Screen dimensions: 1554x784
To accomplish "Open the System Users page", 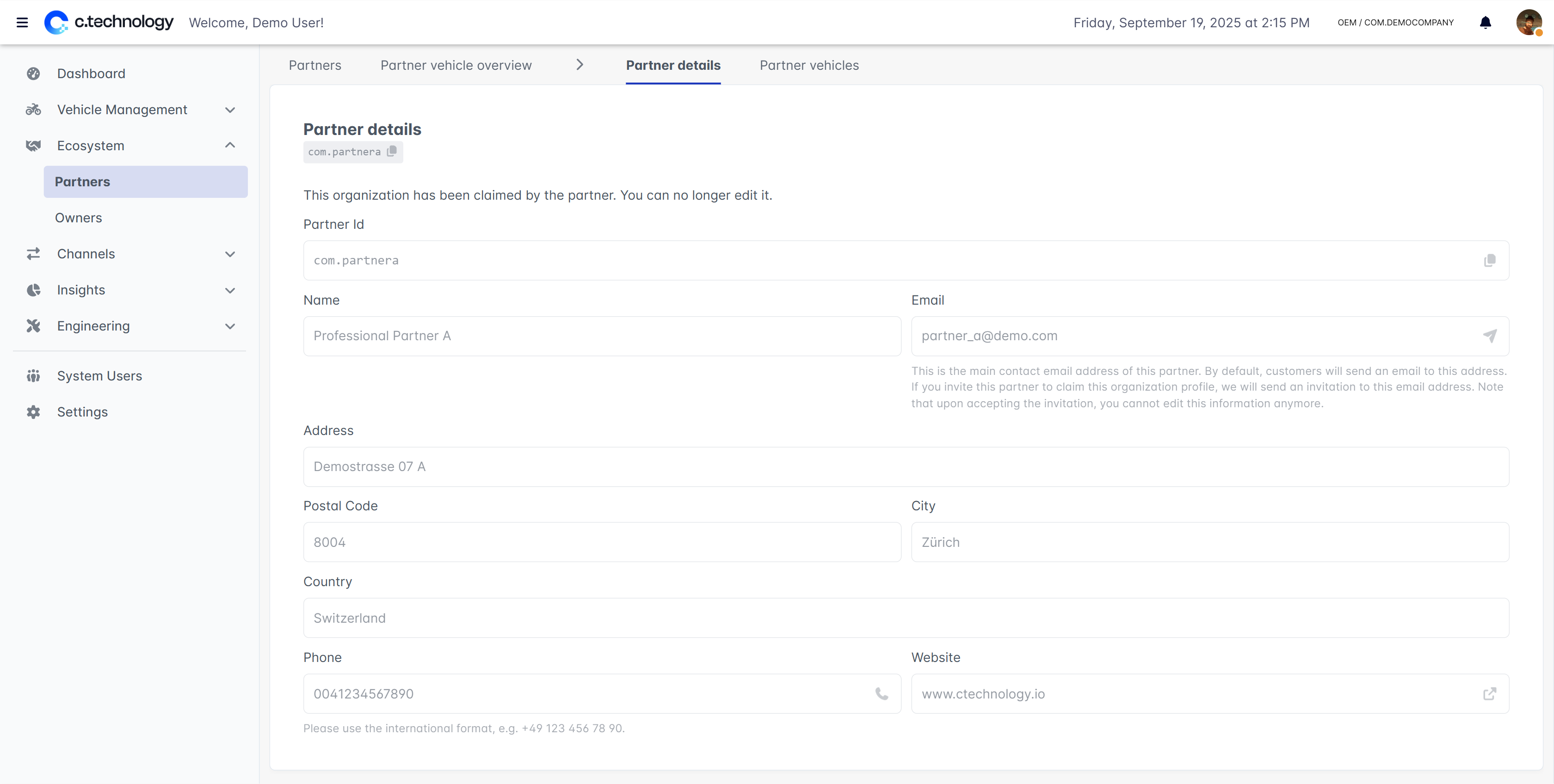I will [x=99, y=376].
